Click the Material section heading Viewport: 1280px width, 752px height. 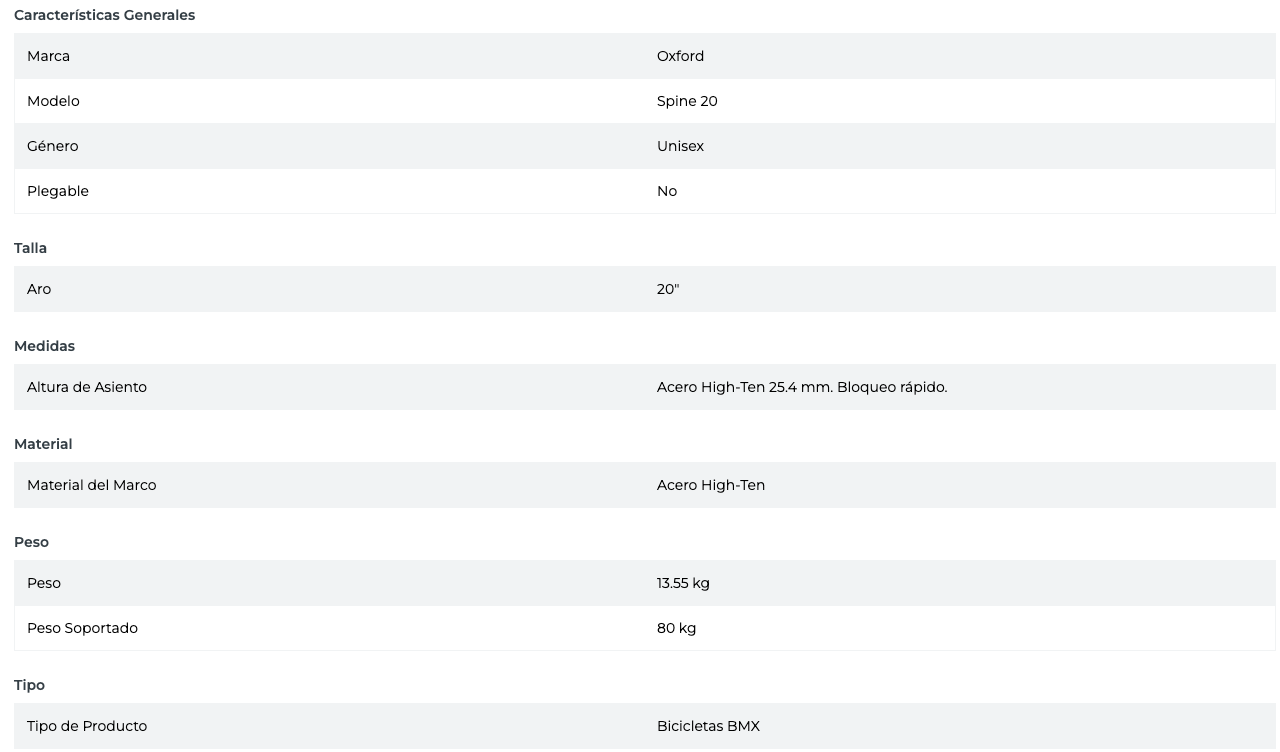43,444
